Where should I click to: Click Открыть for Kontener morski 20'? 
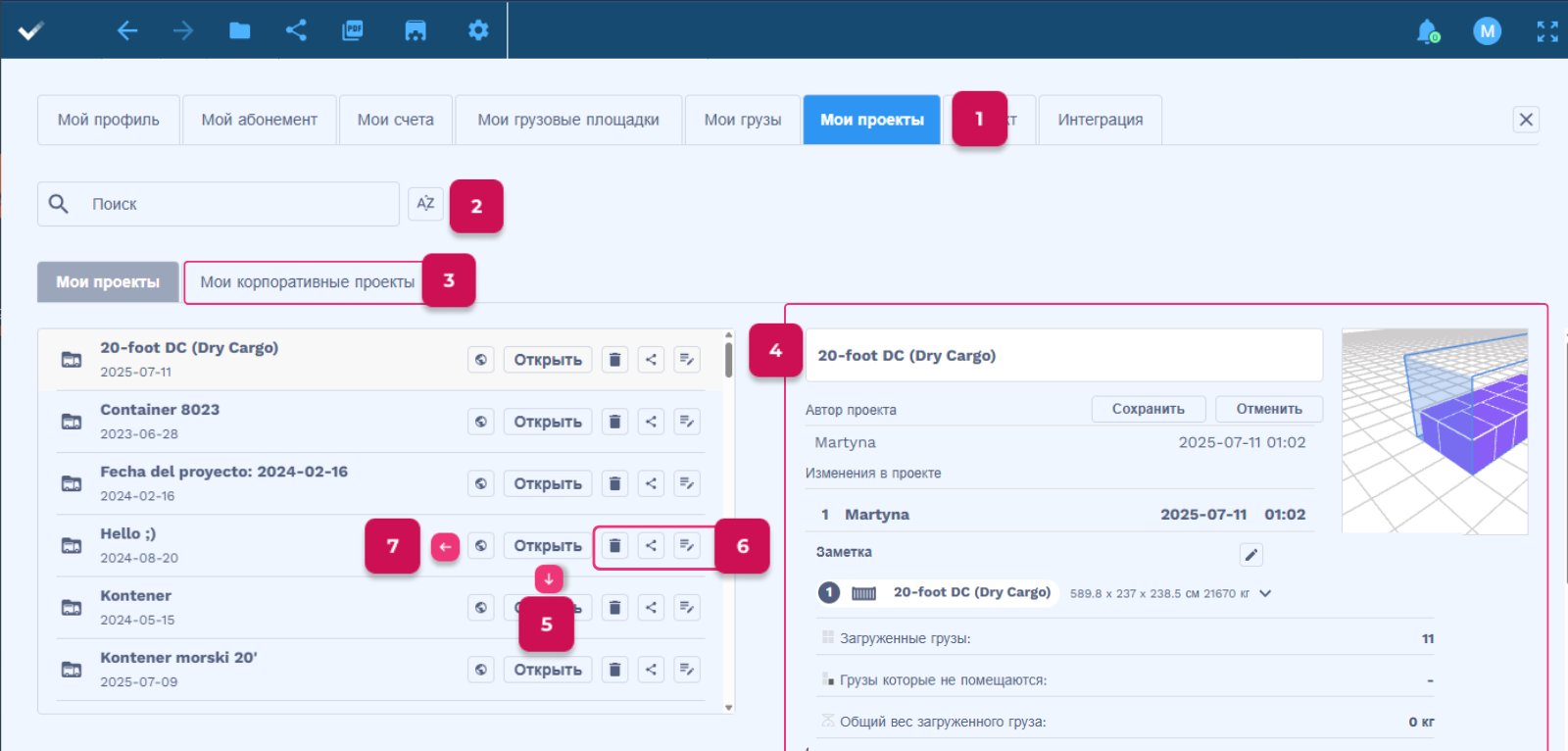point(548,670)
